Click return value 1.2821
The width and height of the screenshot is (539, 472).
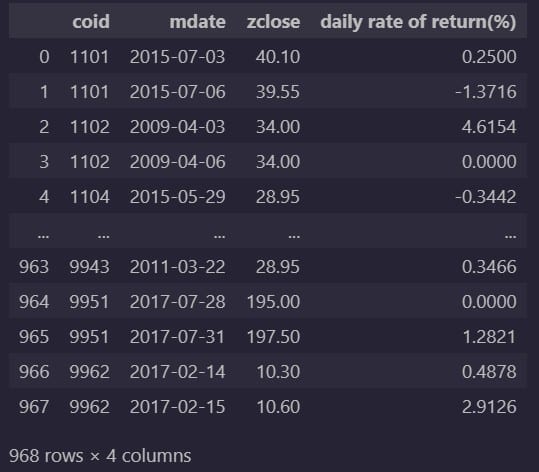[x=489, y=337]
